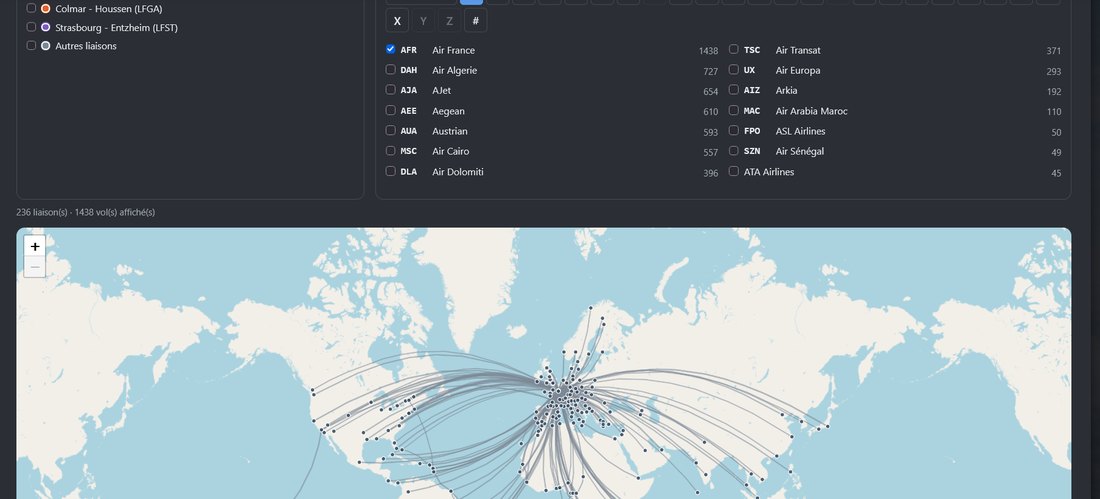Zoom in on the map with plus button
Screen dimensions: 1100x499
(35, 246)
